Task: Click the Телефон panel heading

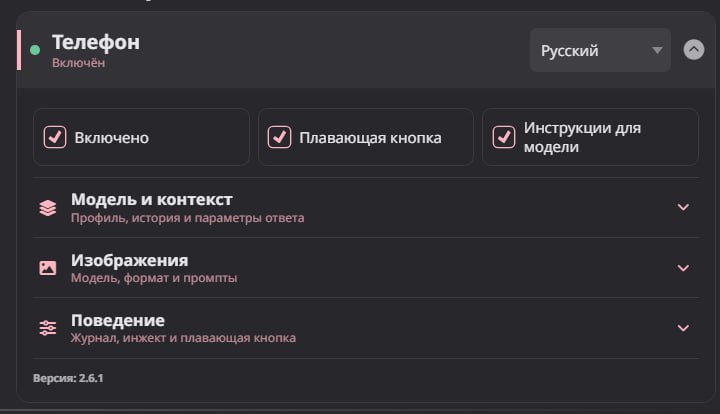Action: click(96, 42)
